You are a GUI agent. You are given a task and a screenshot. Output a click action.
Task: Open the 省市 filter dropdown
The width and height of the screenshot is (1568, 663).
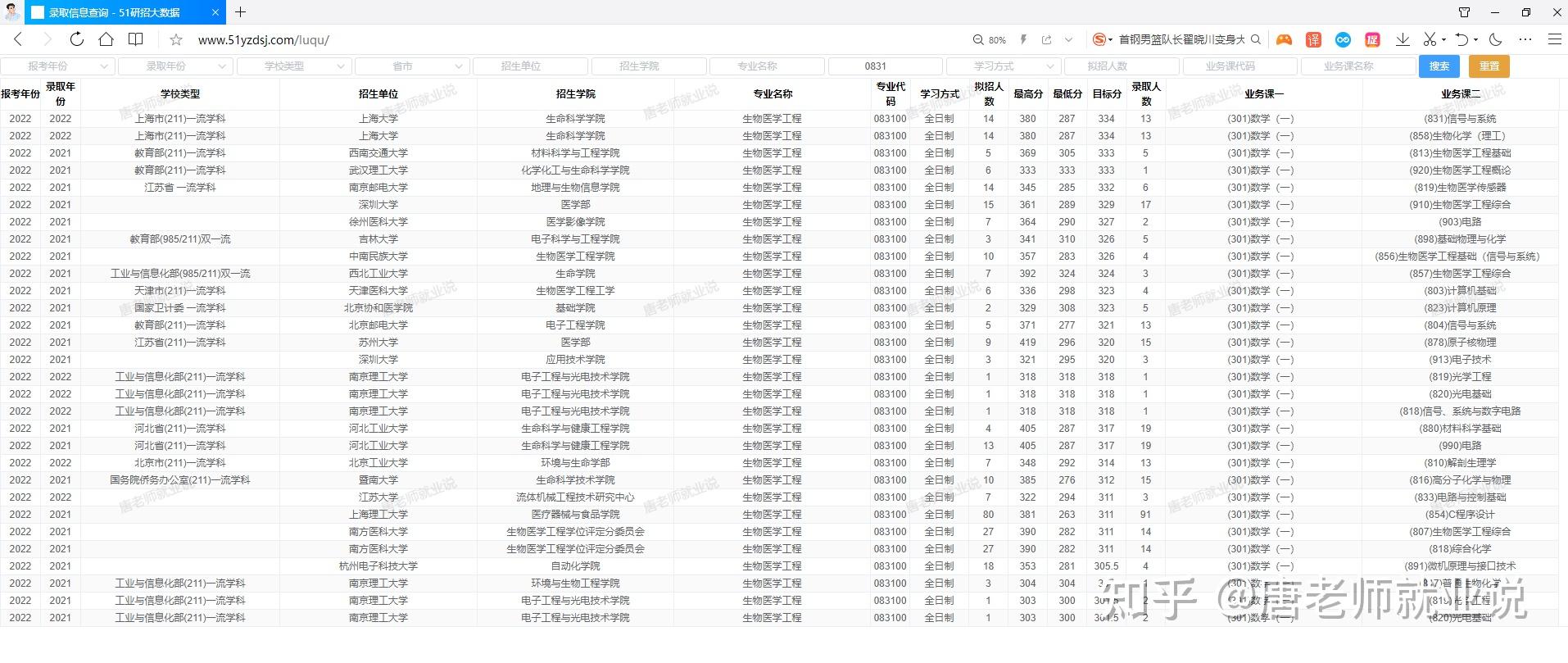pyautogui.click(x=412, y=66)
